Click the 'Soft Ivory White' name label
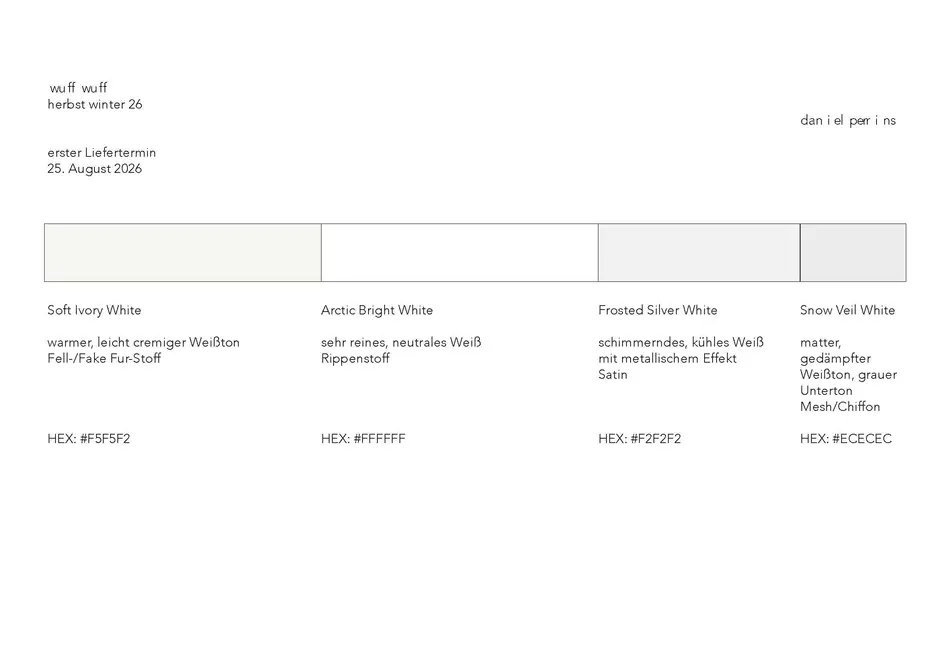940x665 pixels. pyautogui.click(x=94, y=310)
